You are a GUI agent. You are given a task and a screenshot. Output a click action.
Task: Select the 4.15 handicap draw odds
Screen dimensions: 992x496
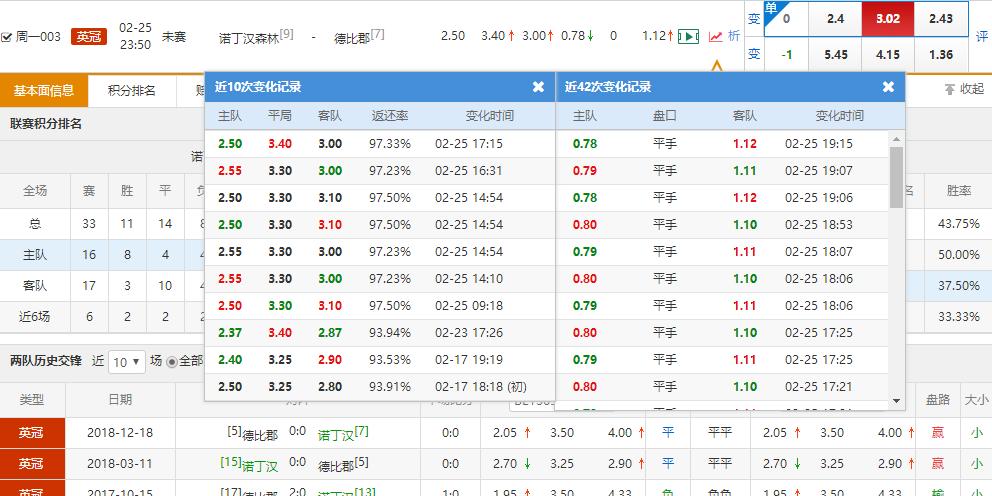coord(888,55)
